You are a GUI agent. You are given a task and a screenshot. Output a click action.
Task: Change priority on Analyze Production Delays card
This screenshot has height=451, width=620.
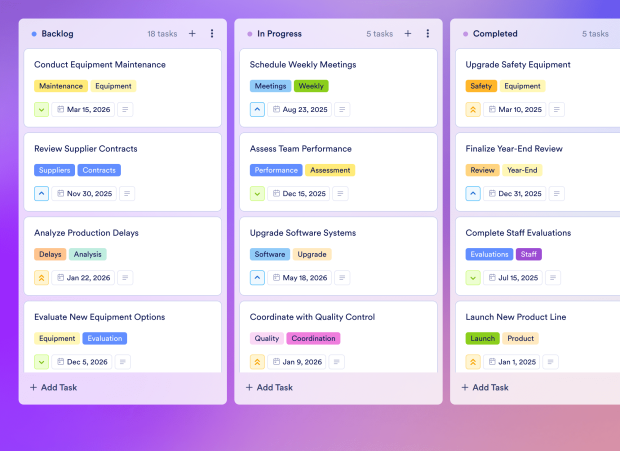click(41, 278)
